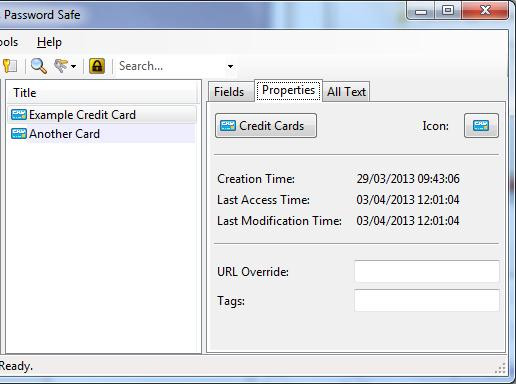Click the yellow padlock lock icon
516x384 pixels.
(x=97, y=66)
